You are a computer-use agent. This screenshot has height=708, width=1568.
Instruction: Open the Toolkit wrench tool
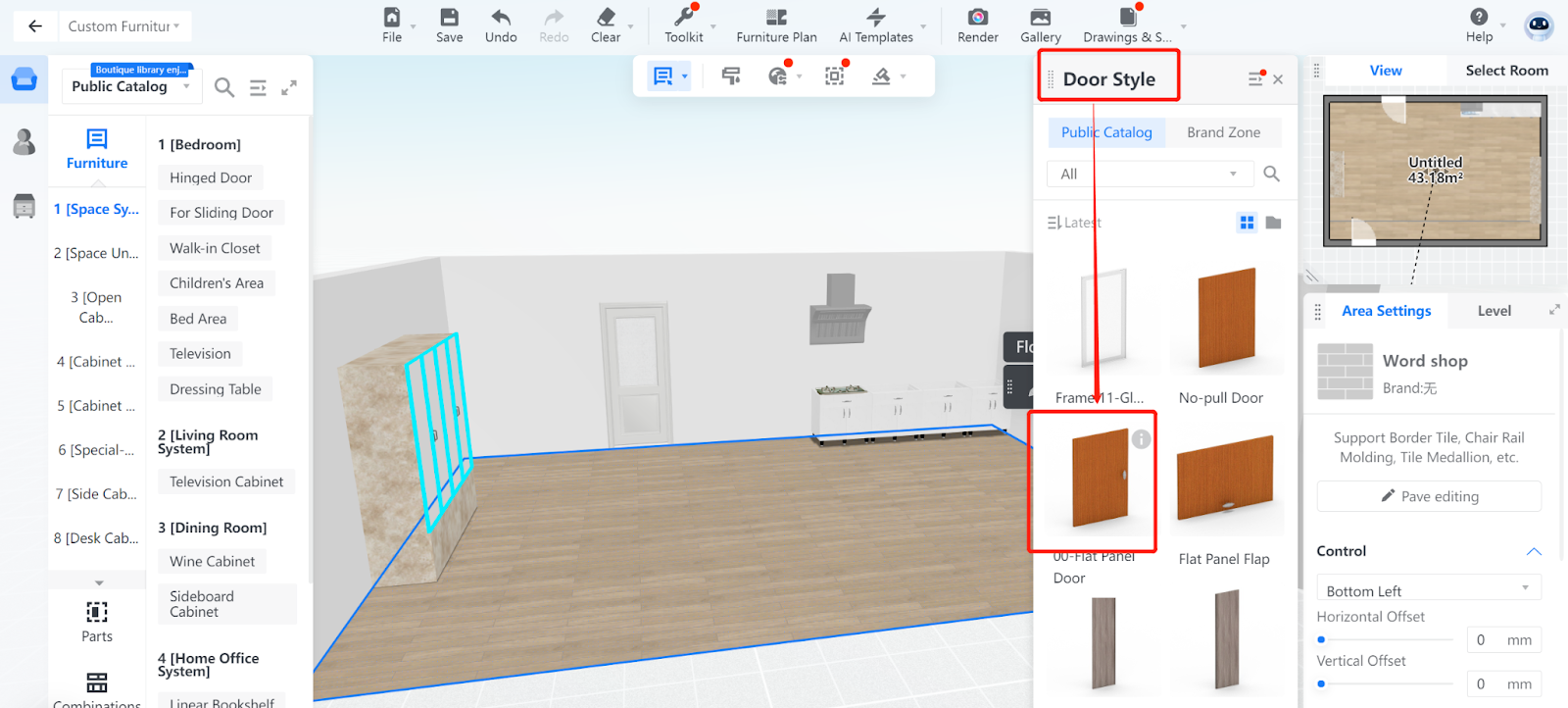(684, 18)
